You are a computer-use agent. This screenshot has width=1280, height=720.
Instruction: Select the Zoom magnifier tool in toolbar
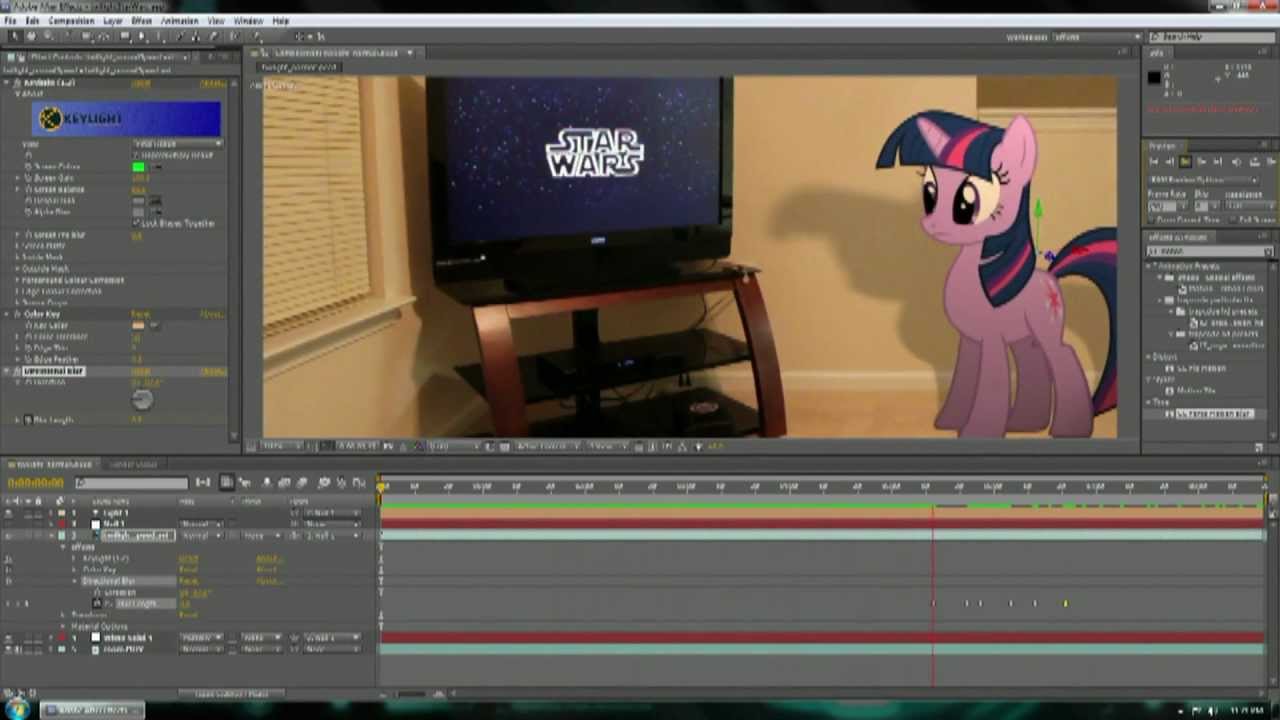49,37
